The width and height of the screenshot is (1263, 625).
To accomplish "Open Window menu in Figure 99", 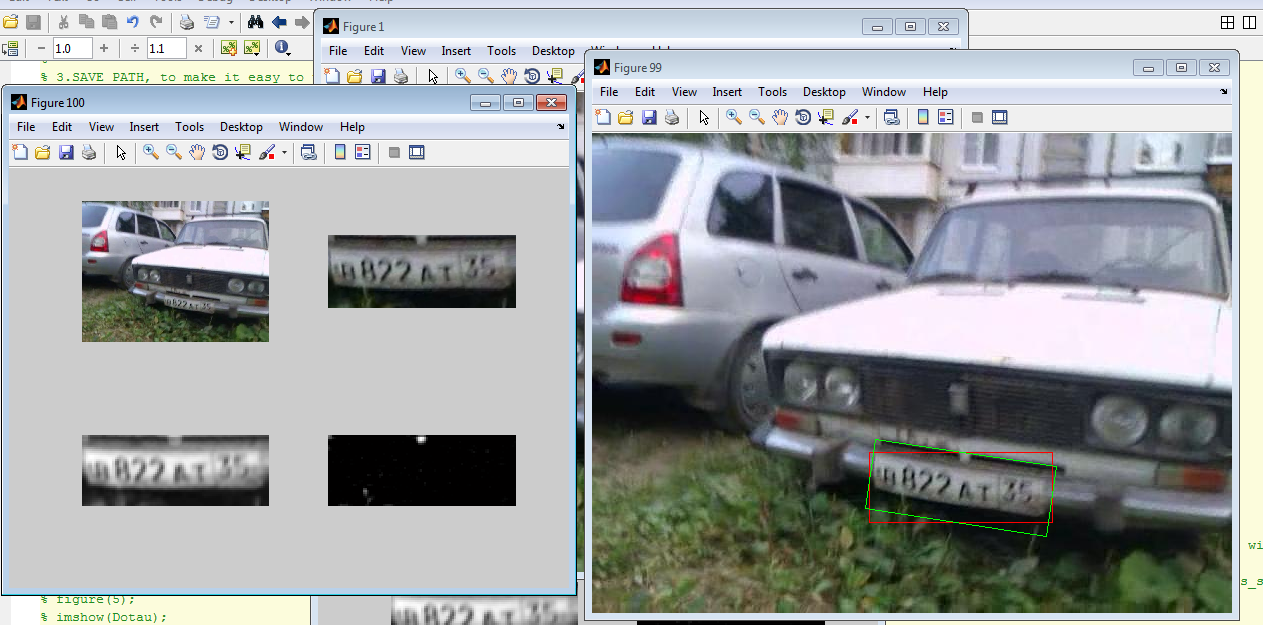I will point(883,92).
